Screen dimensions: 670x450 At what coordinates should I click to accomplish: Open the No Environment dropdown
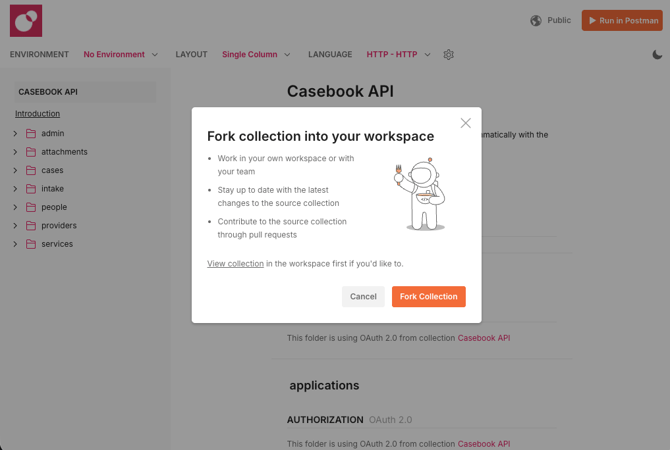coord(121,55)
